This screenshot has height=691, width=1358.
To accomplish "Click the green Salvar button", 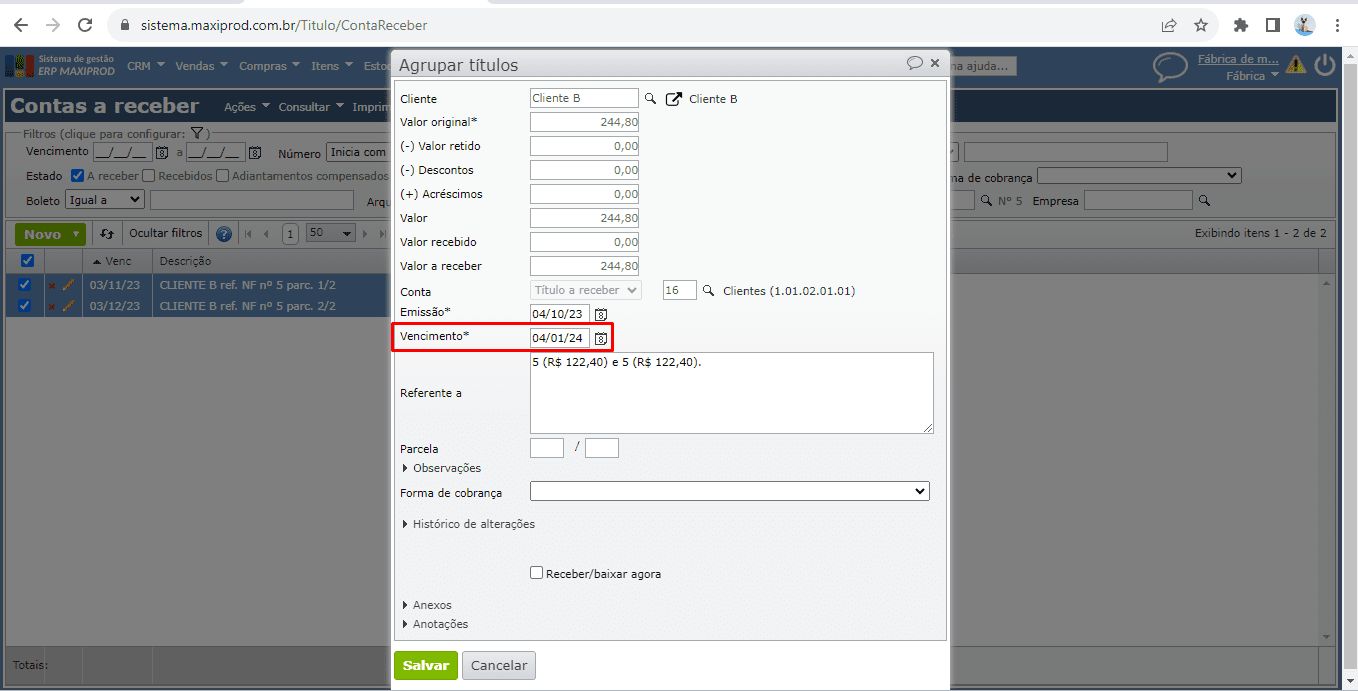I will point(426,665).
